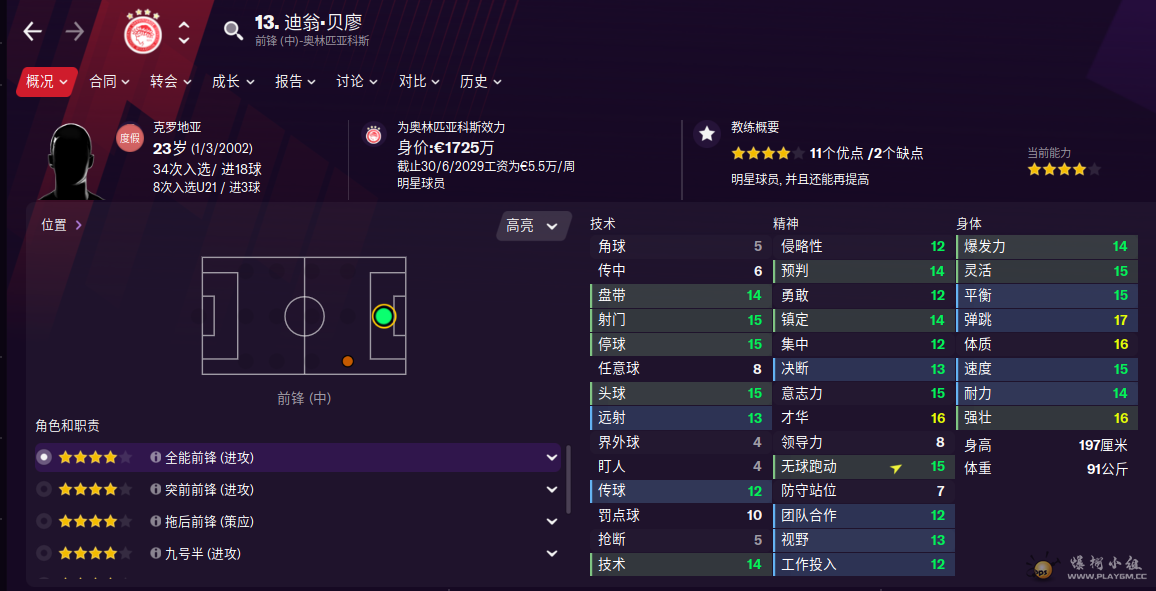
Task: Click the info icon beside 九号半
Action: 155,553
